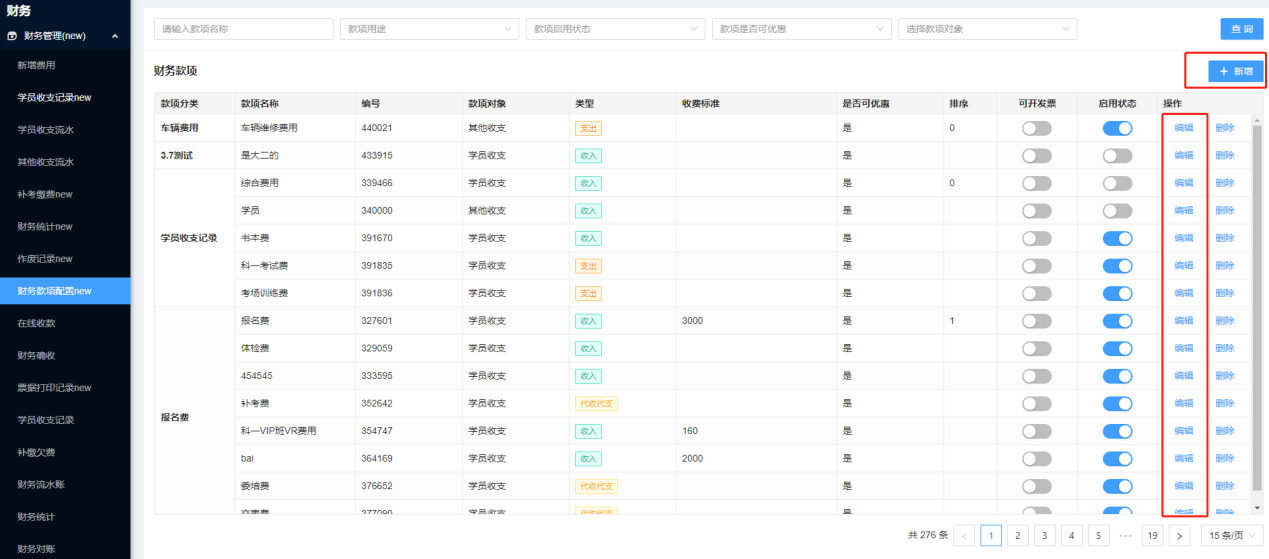The width and height of the screenshot is (1269, 559).
Task: Disable 启用状态 toggle for 车辆维修费用
Action: coord(1117,128)
